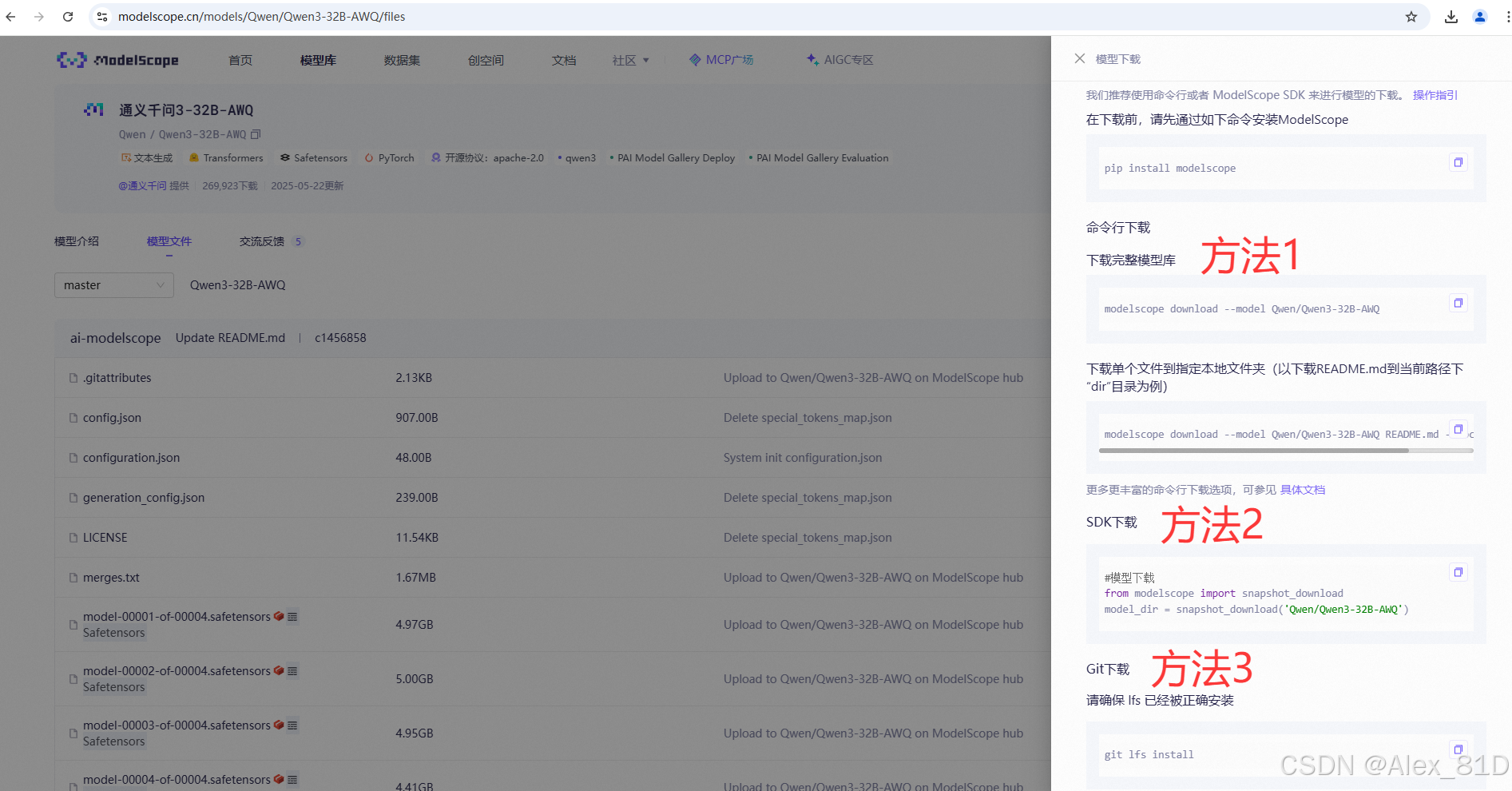Open the 首页 nav item

coord(240,60)
